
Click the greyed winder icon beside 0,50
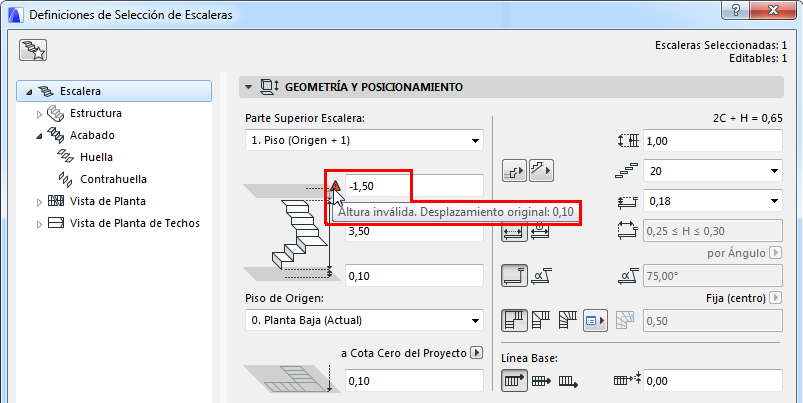coord(625,321)
